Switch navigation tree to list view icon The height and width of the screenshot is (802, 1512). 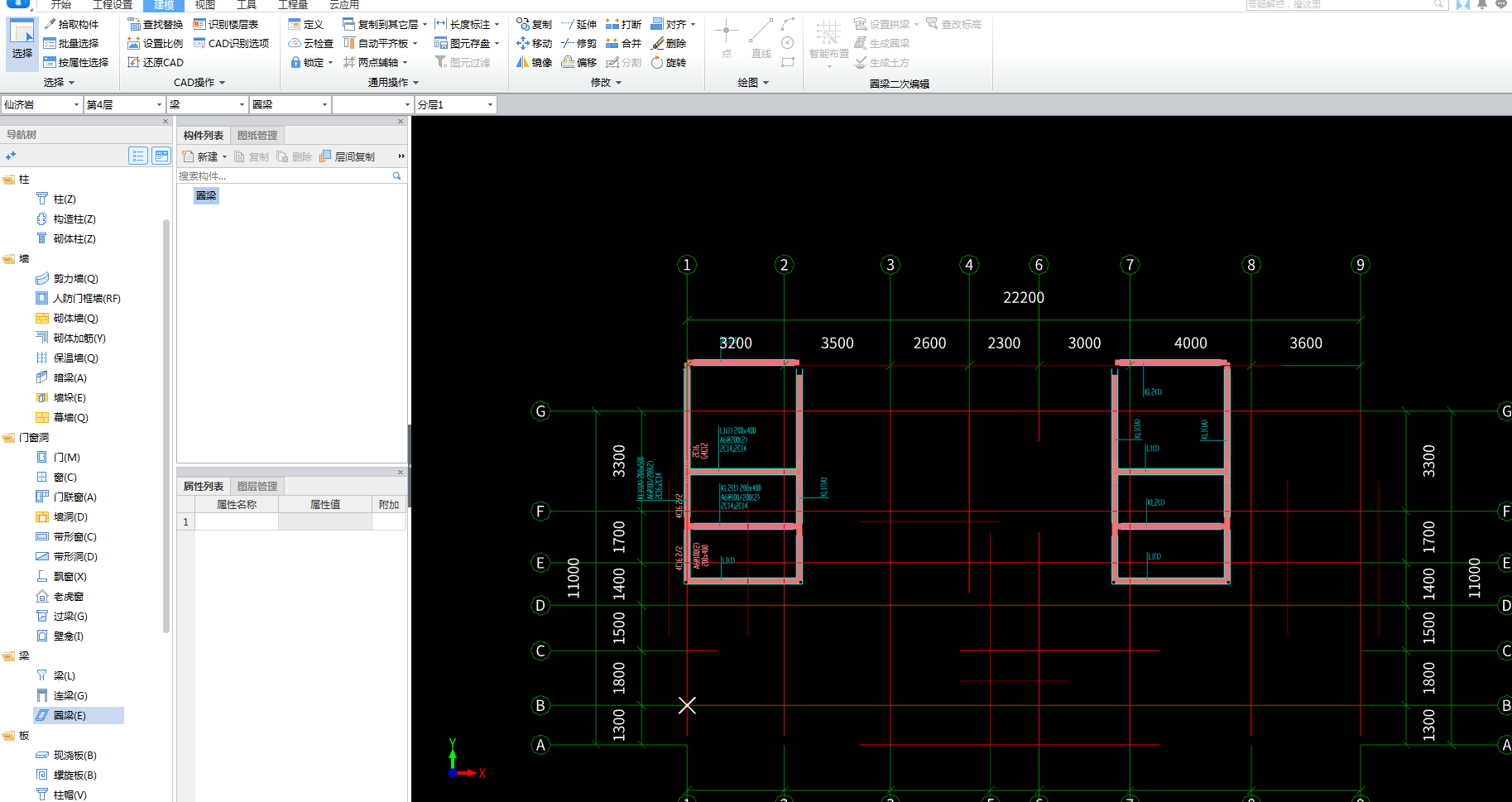[138, 156]
